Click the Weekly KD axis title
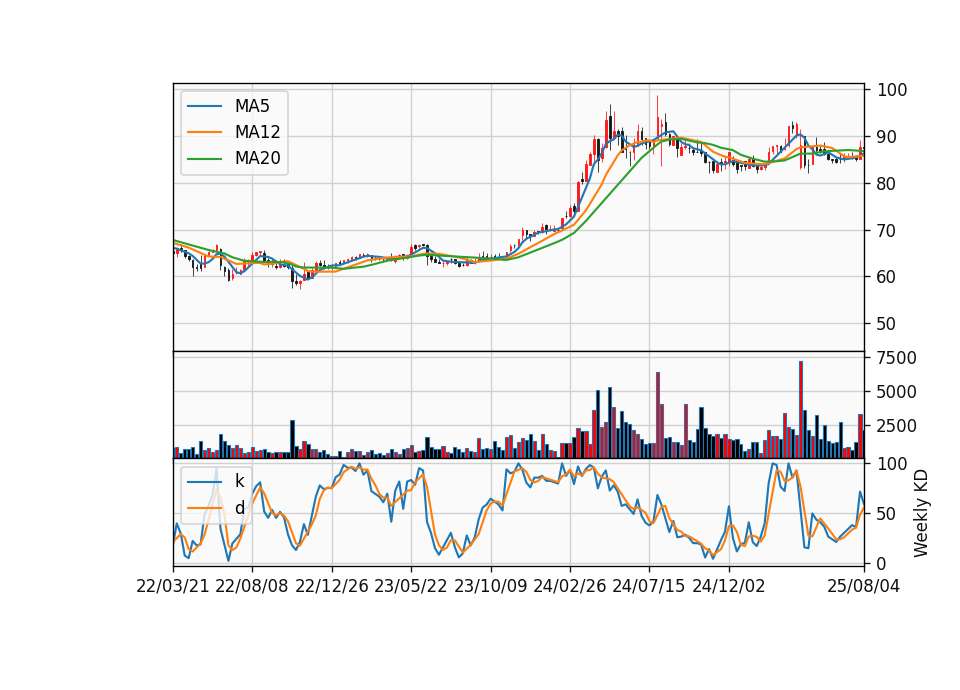Viewport: 960px width, 690px height. click(x=921, y=514)
